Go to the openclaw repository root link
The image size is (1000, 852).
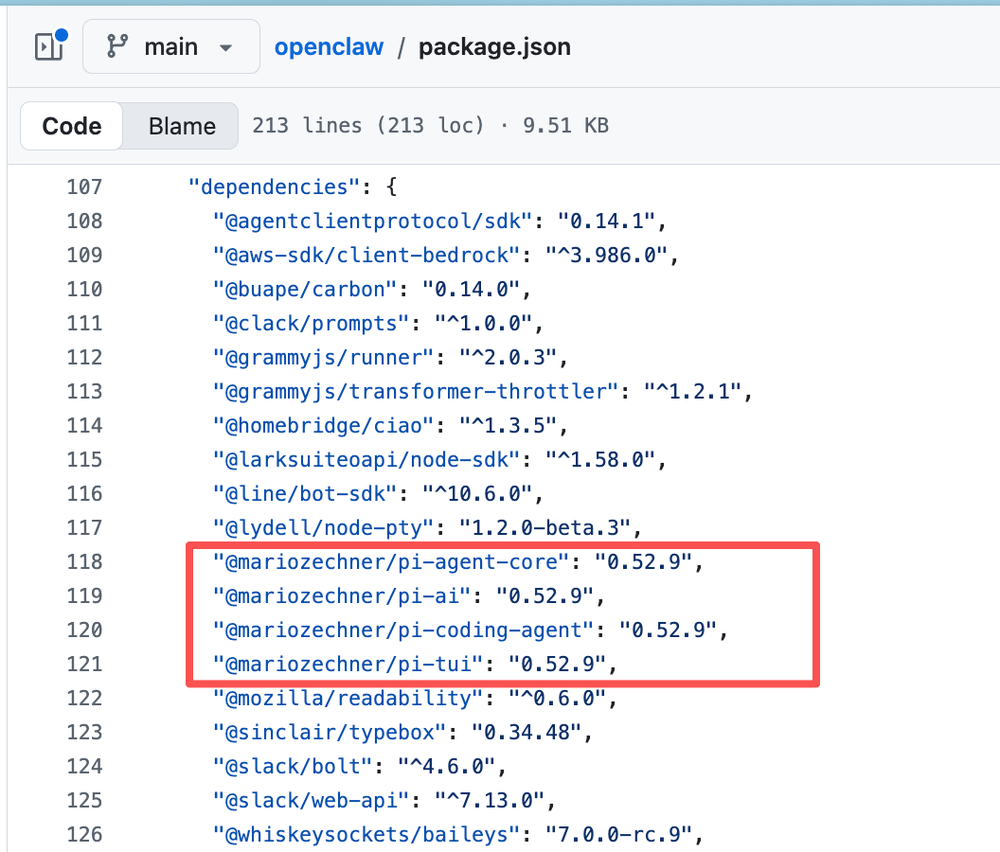[x=329, y=47]
